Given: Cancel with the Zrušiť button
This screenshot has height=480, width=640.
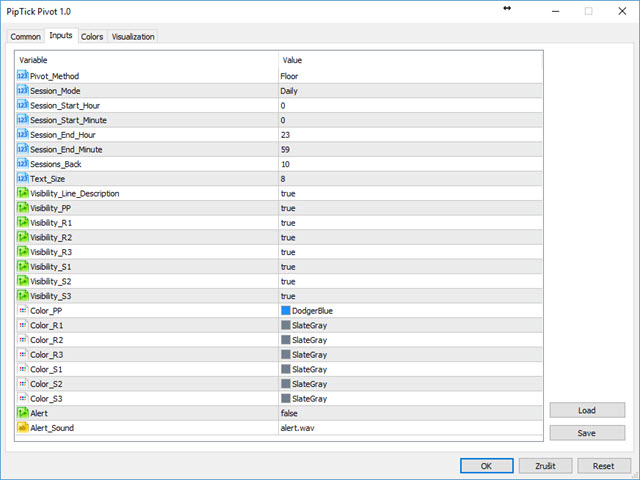Looking at the screenshot, I should [x=545, y=466].
